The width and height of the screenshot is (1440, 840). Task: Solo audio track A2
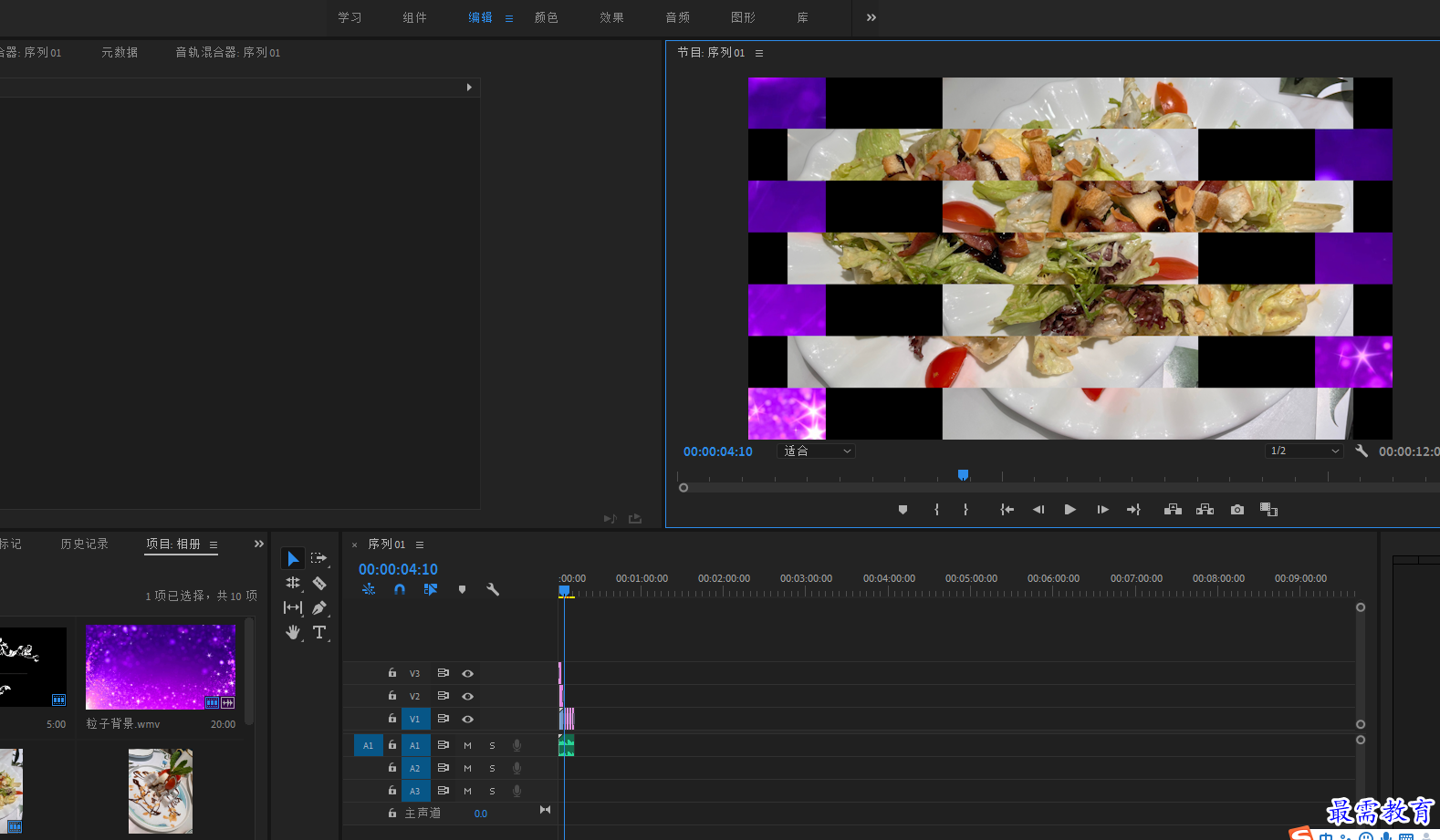[x=492, y=768]
